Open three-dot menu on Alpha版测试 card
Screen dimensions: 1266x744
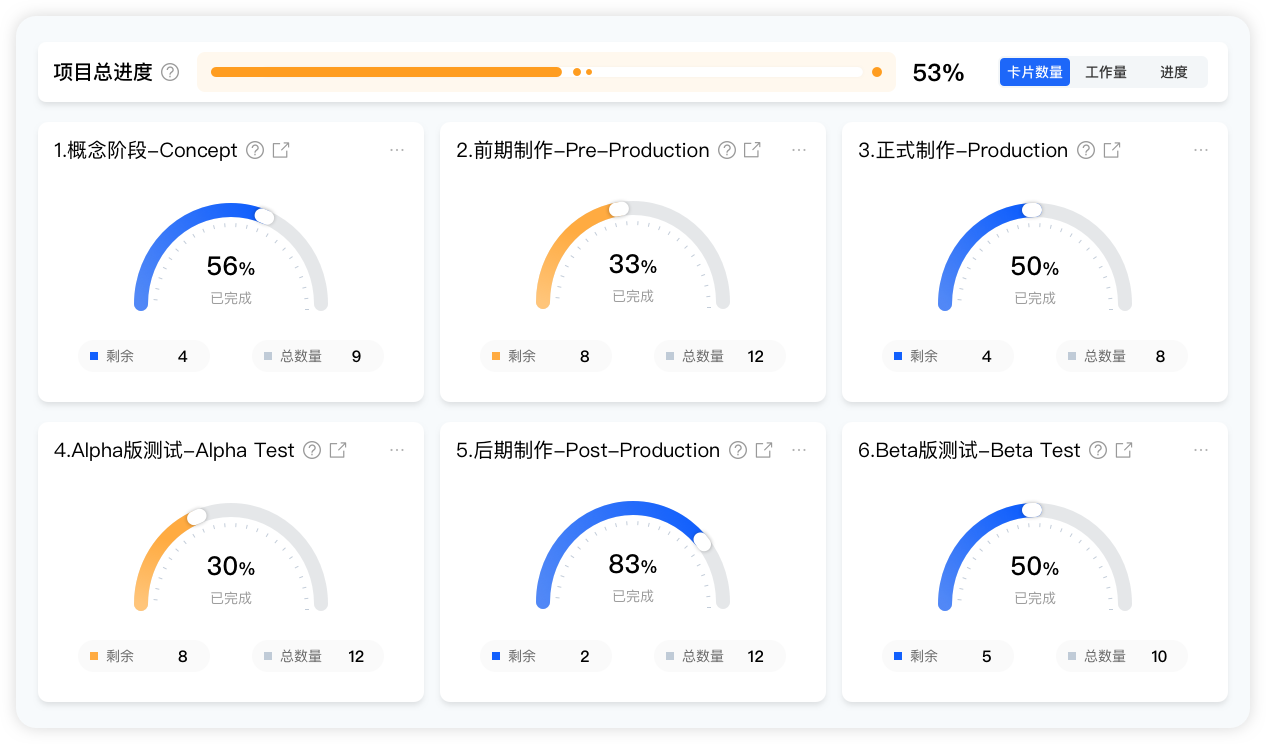[397, 450]
